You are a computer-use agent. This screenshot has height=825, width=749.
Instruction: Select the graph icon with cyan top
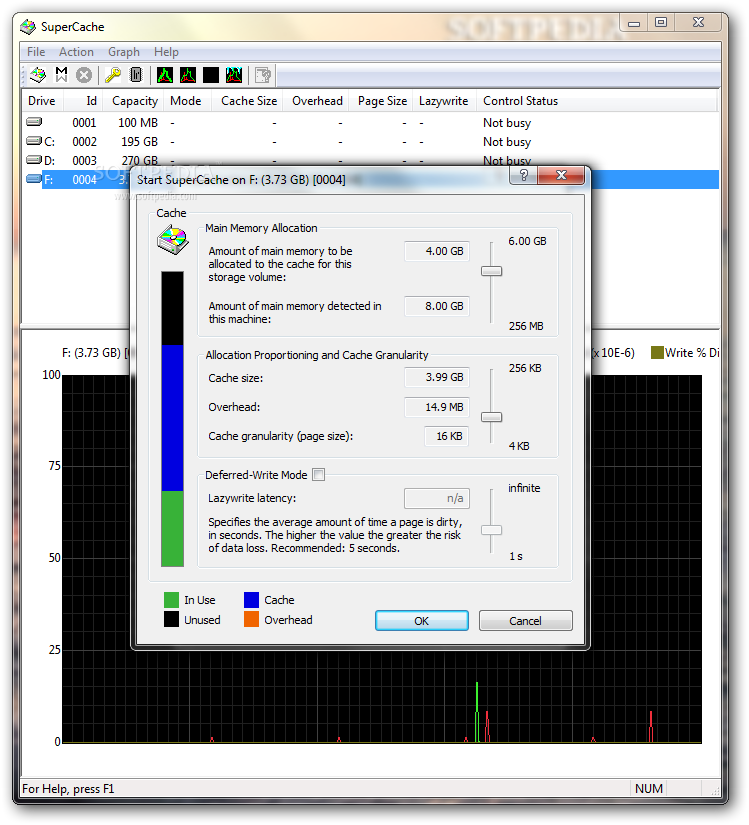point(234,75)
